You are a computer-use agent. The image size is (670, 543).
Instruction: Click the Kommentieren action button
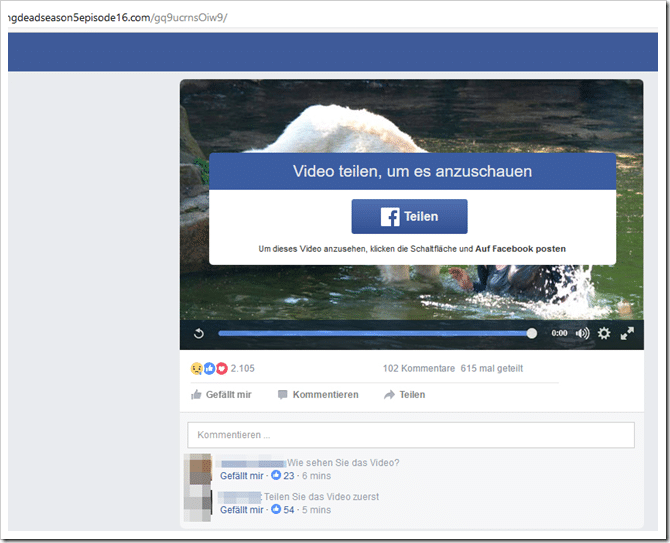click(318, 394)
